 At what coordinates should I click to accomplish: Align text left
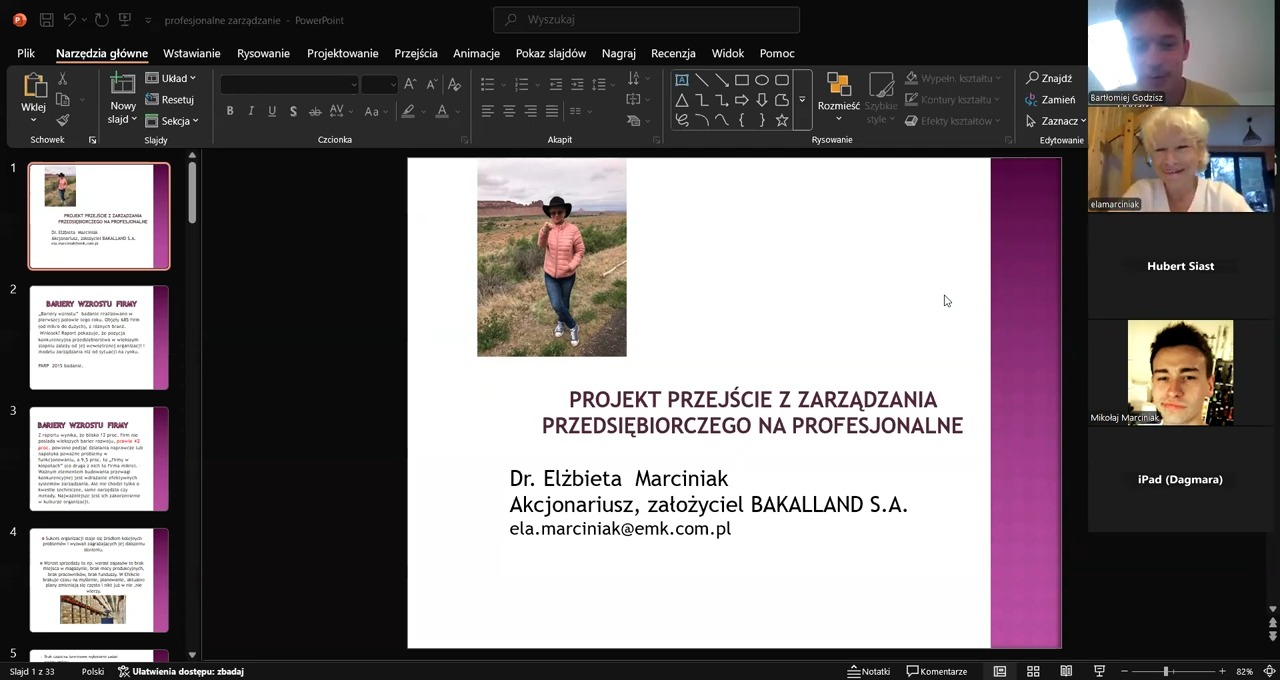coord(488,111)
